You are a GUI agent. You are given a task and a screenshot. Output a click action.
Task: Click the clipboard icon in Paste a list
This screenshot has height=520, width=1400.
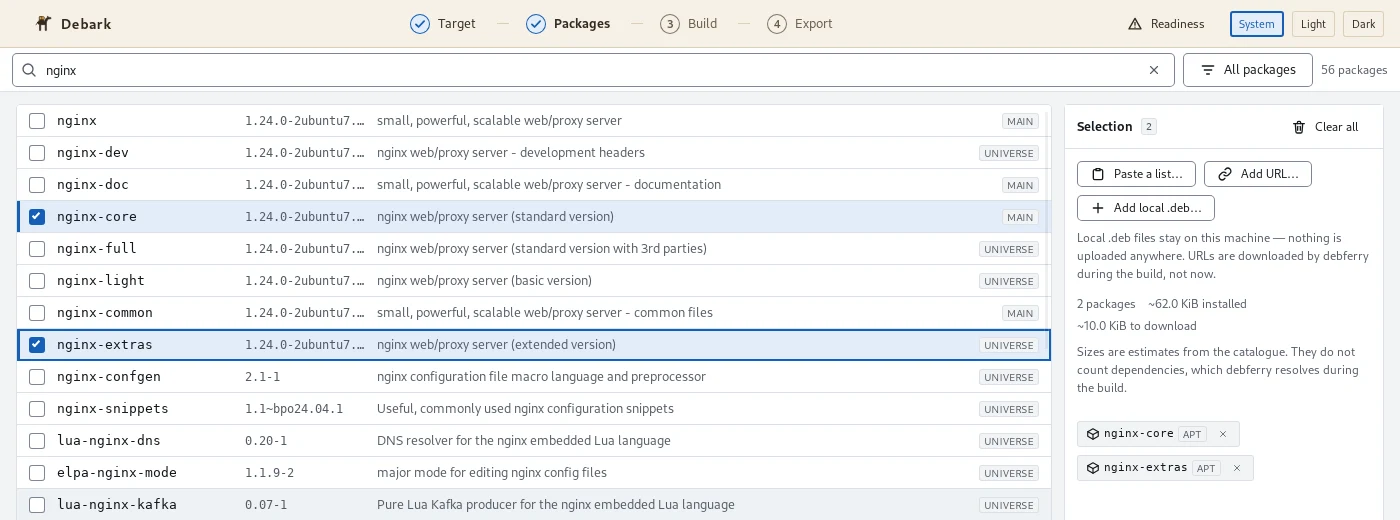click(x=1098, y=174)
